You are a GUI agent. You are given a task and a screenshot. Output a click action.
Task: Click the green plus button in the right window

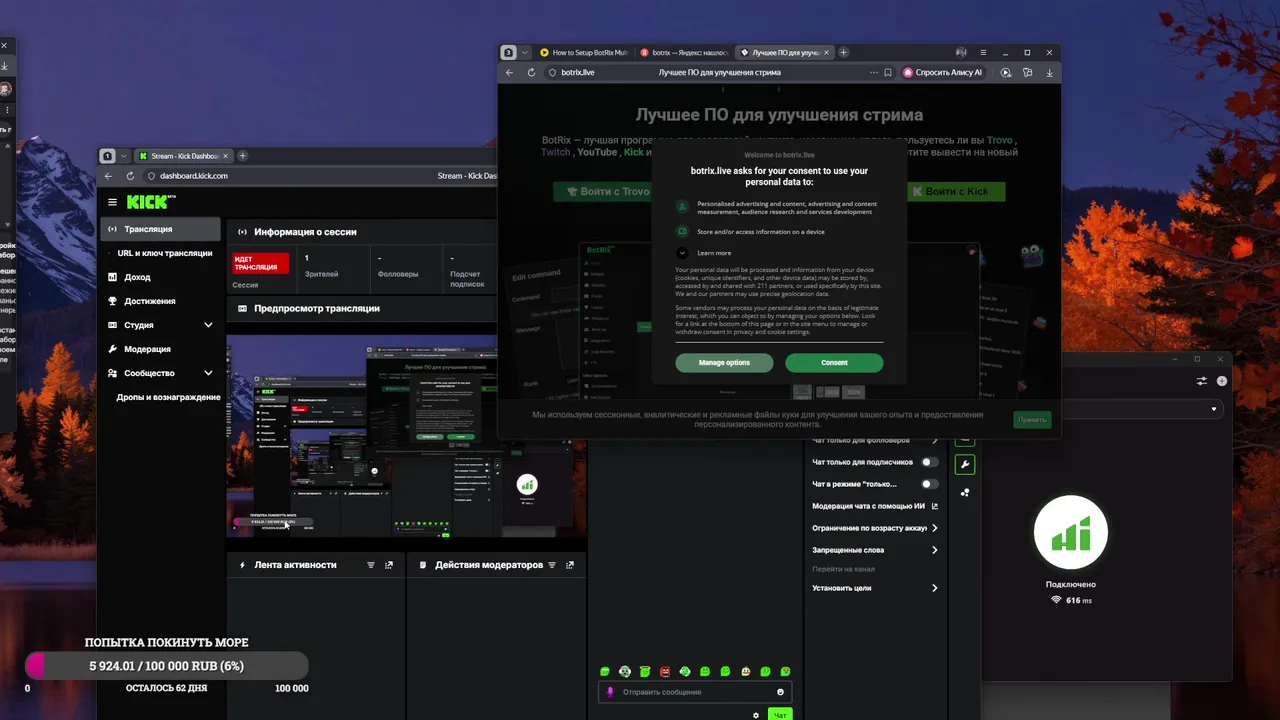(x=1221, y=381)
